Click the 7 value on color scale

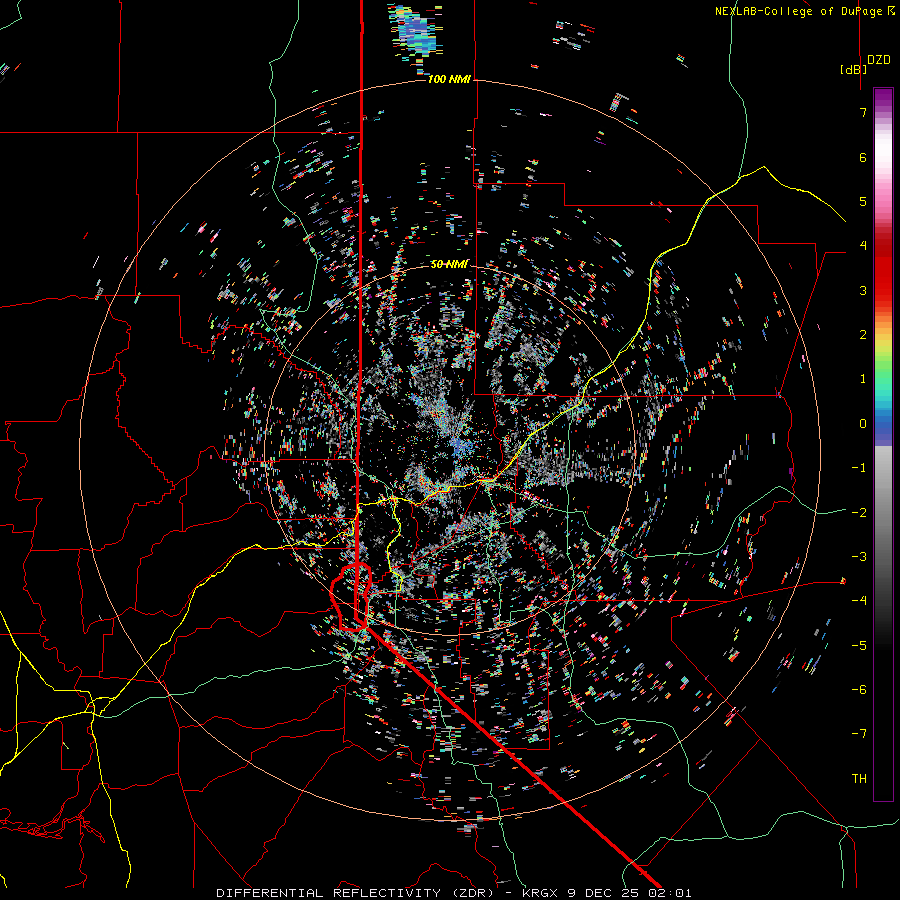[x=863, y=112]
